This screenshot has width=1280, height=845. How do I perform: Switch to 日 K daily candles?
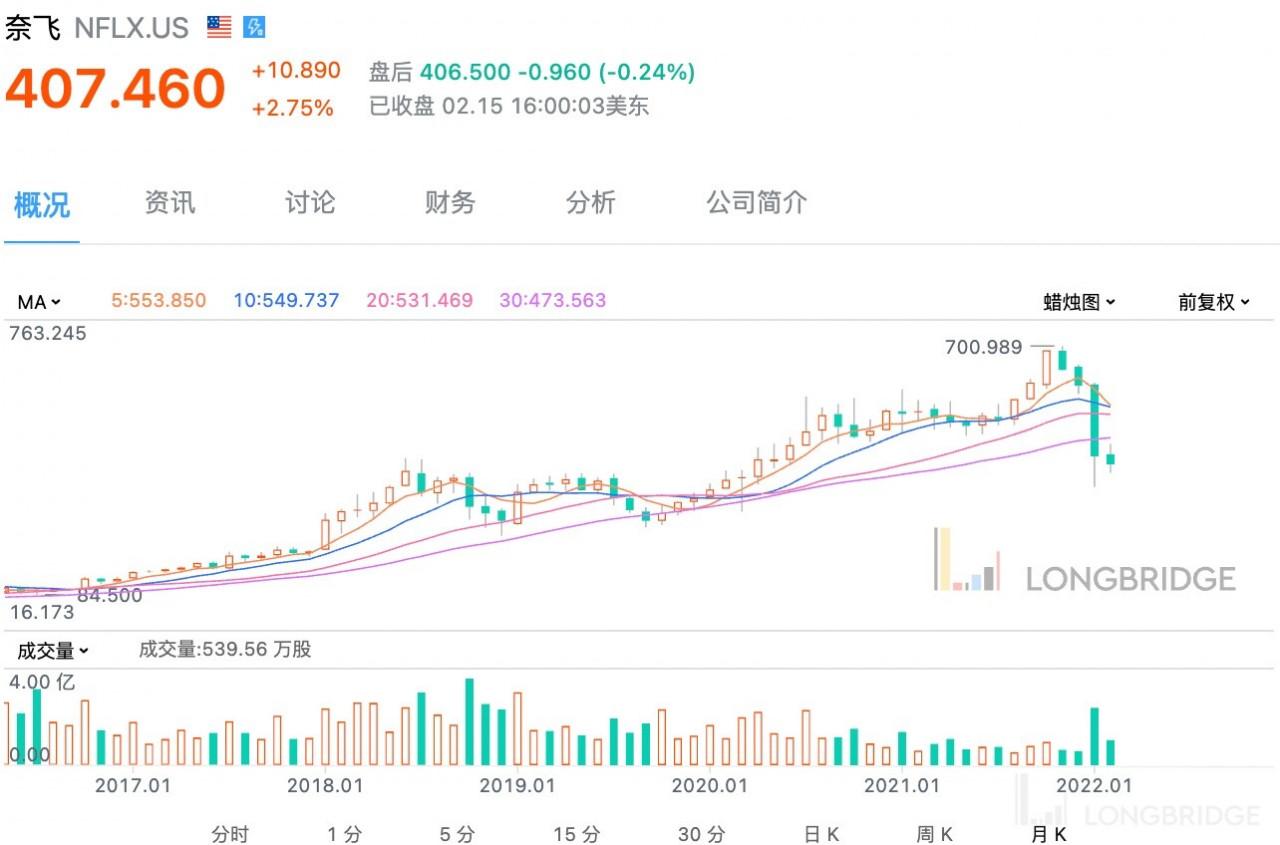coord(821,834)
